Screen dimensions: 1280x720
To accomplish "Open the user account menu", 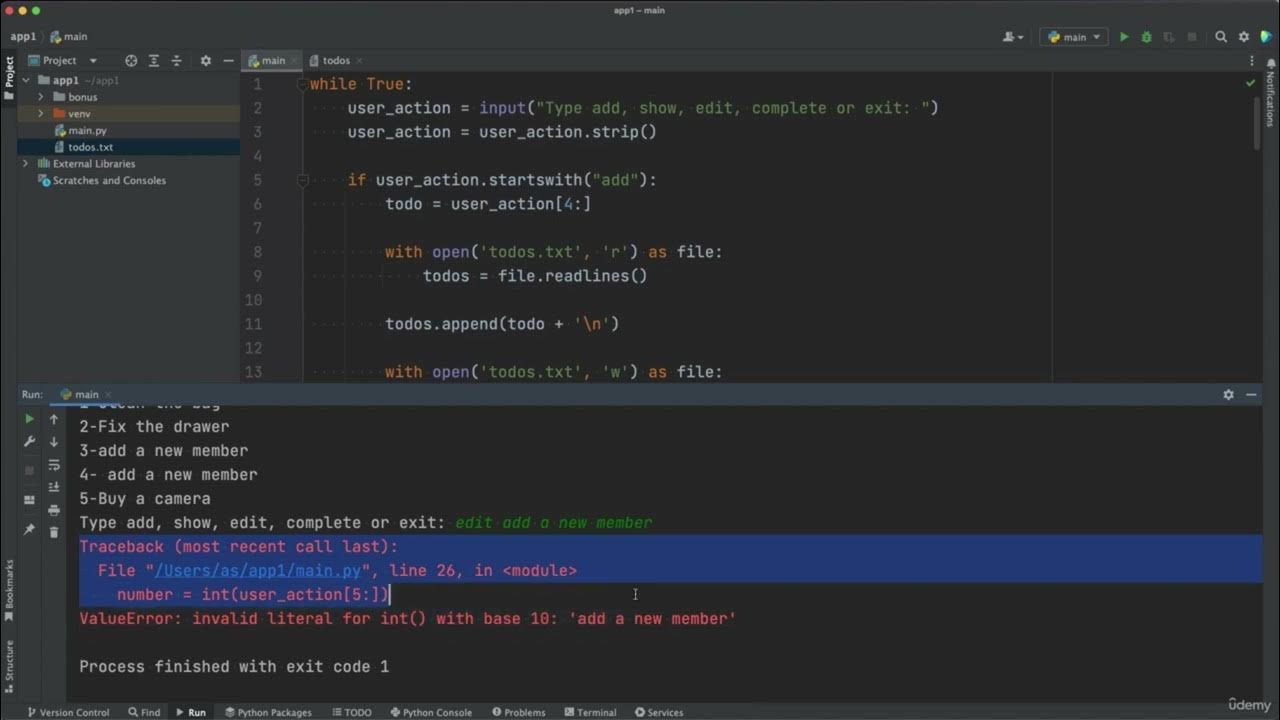I will 1013,37.
